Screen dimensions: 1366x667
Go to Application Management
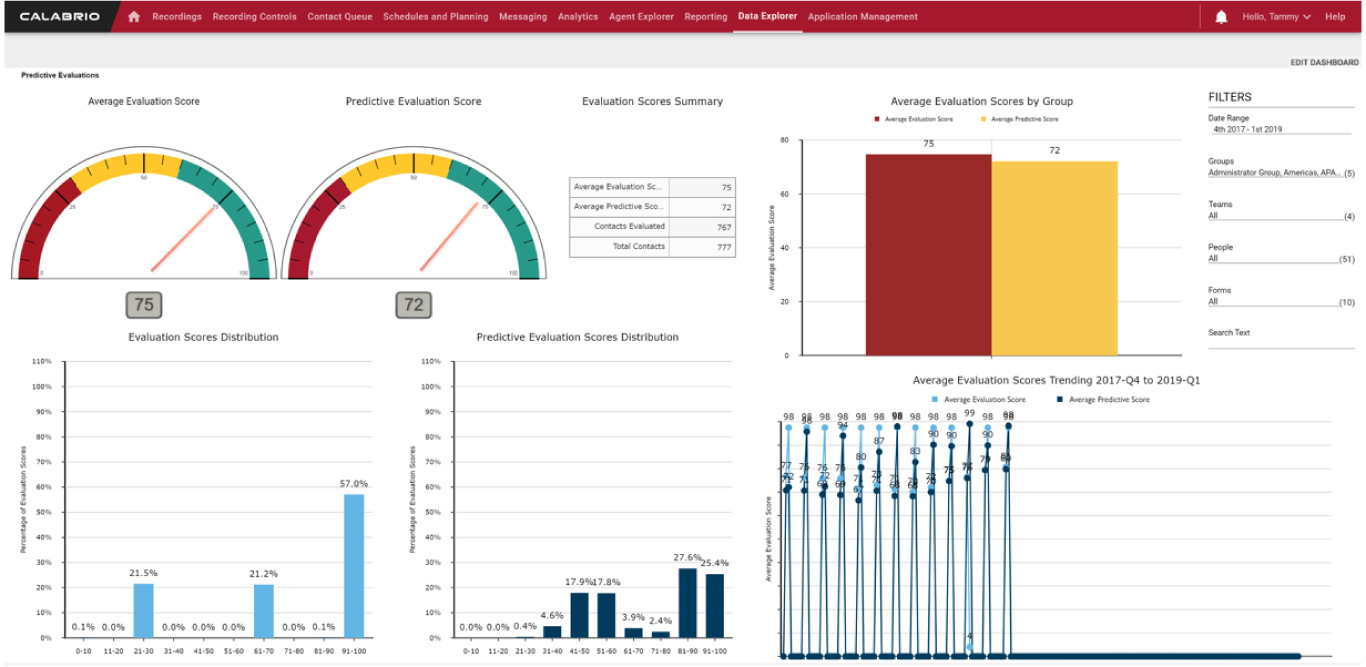862,17
